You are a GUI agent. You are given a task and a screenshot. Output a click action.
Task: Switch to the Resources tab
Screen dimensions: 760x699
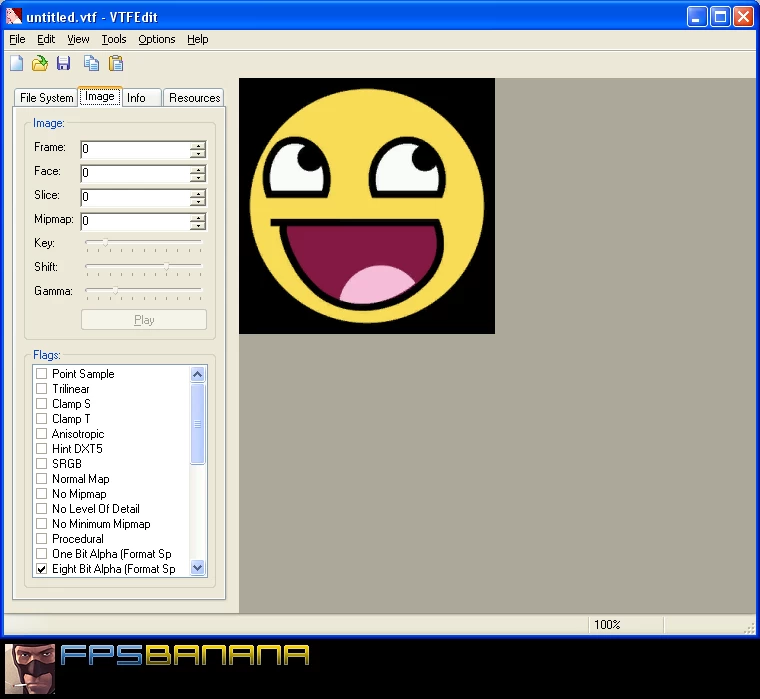click(194, 98)
